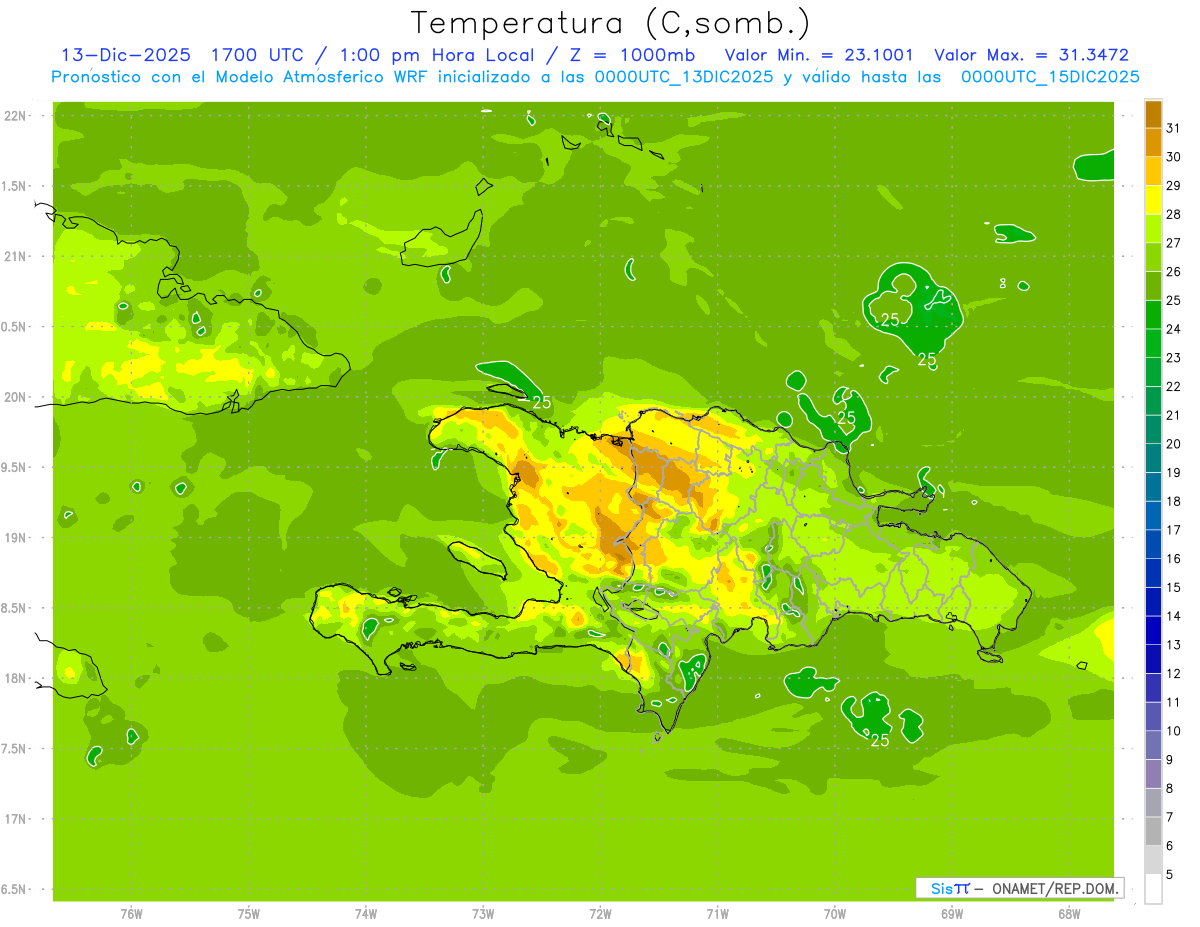Click legend value 5
Viewport: 1200px width, 927px height.
pyautogui.click(x=1170, y=875)
